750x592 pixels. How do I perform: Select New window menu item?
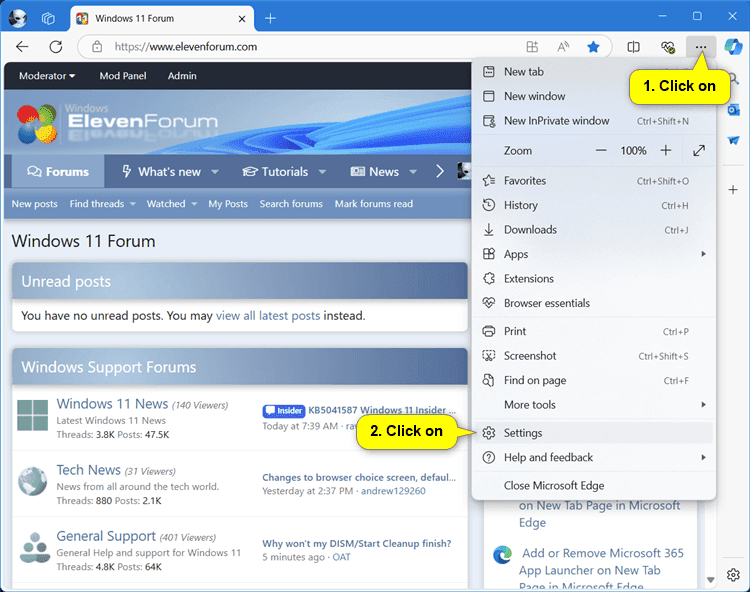pyautogui.click(x=594, y=96)
